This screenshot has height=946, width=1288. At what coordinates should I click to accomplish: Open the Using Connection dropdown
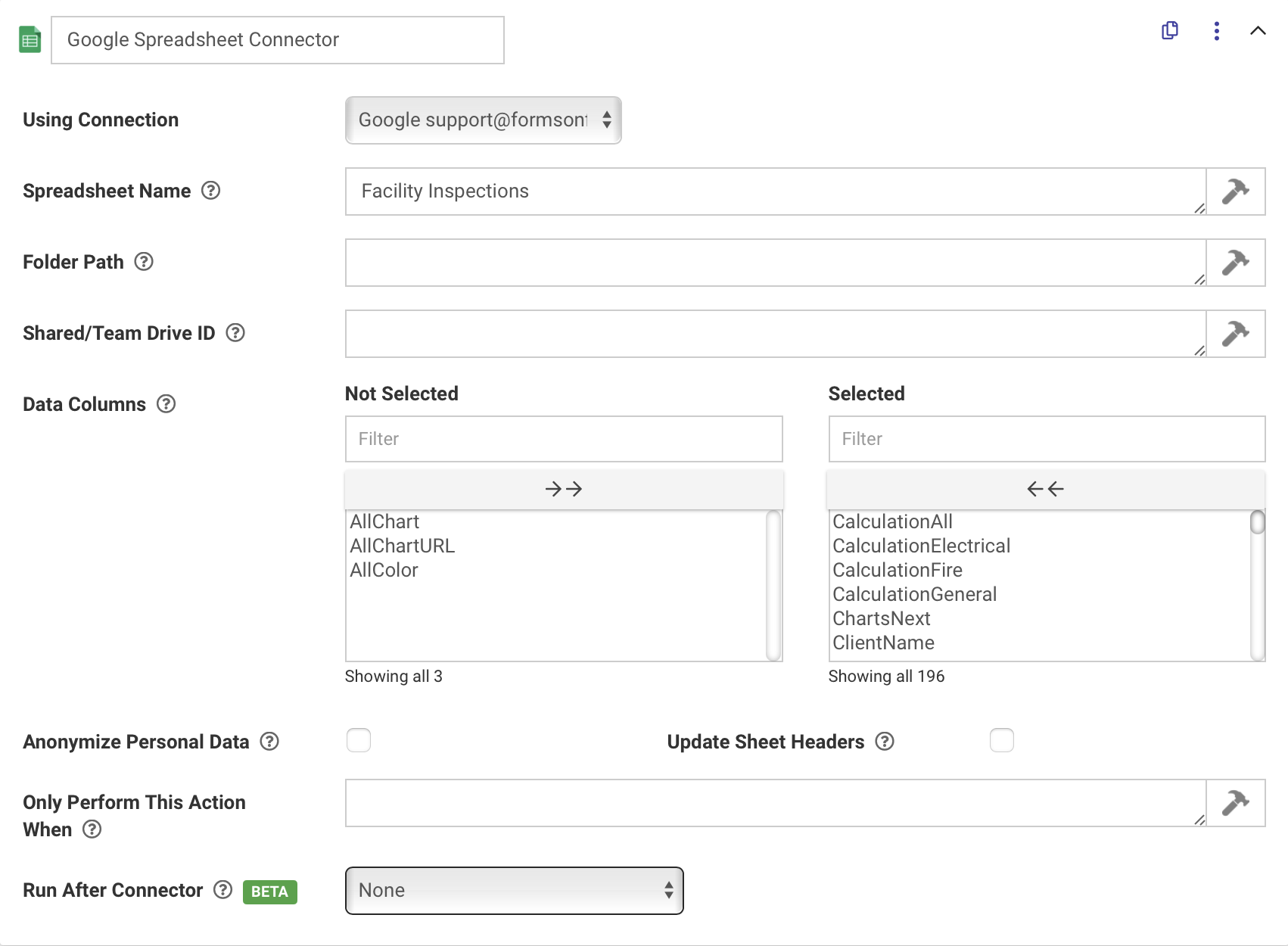point(484,120)
